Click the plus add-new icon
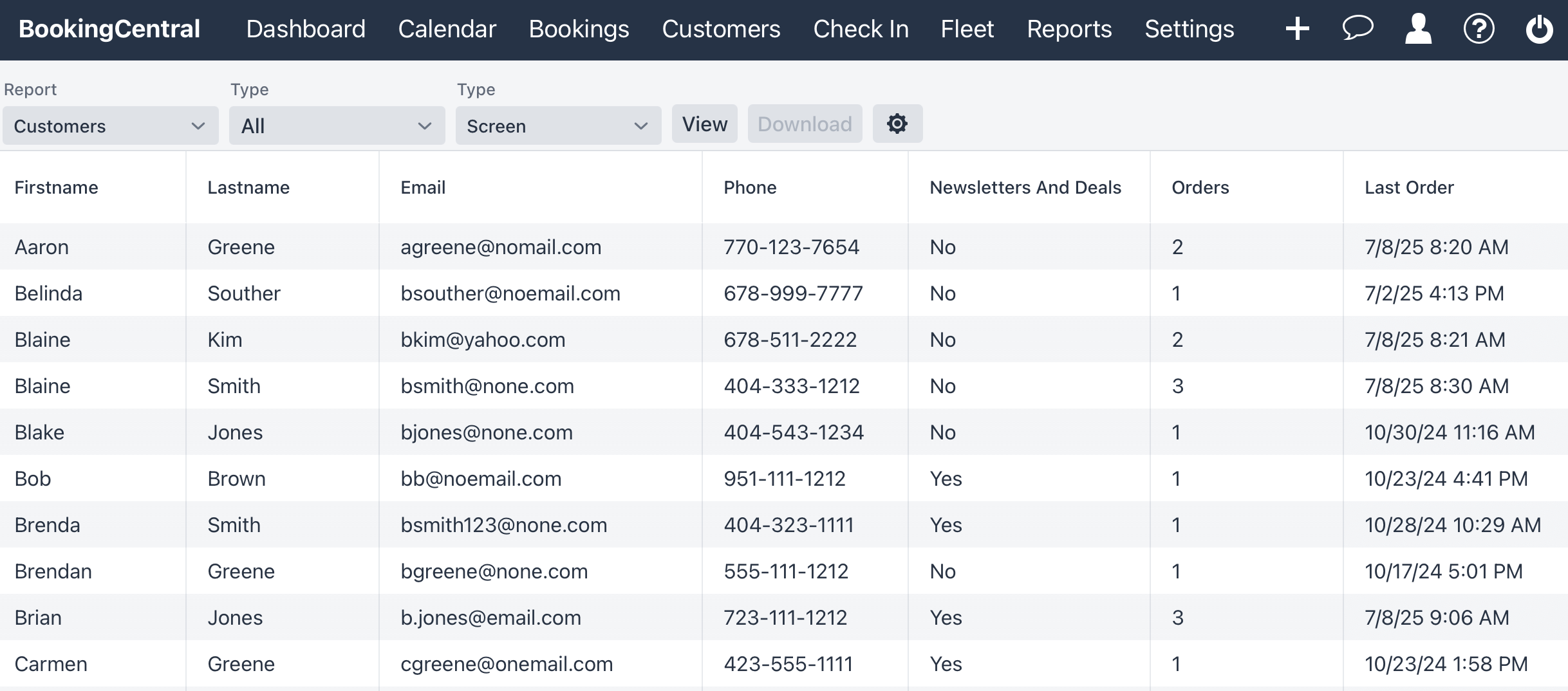This screenshot has width=1568, height=691. tap(1297, 29)
